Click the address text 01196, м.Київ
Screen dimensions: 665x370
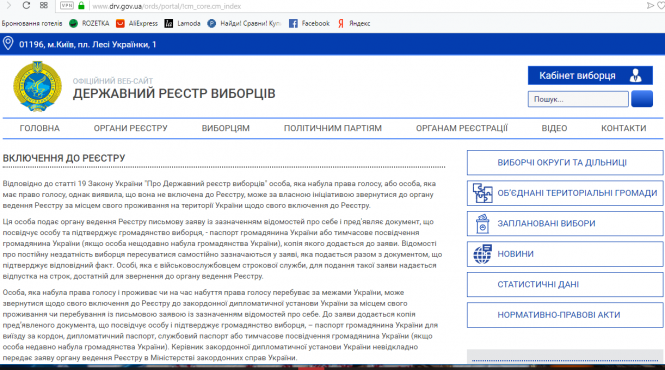[x=87, y=44]
